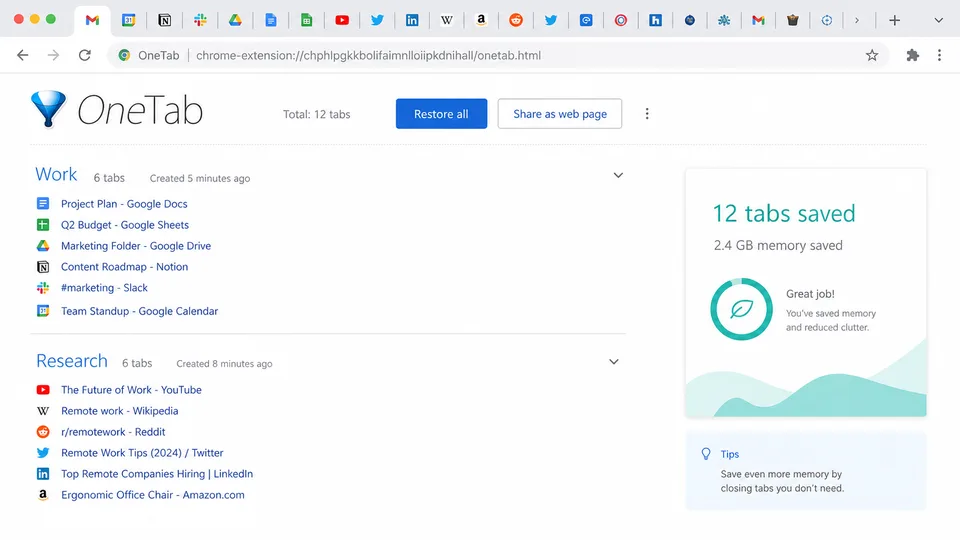Click Created 8 minutes ago label
Viewport: 960px width, 540px height.
point(224,364)
